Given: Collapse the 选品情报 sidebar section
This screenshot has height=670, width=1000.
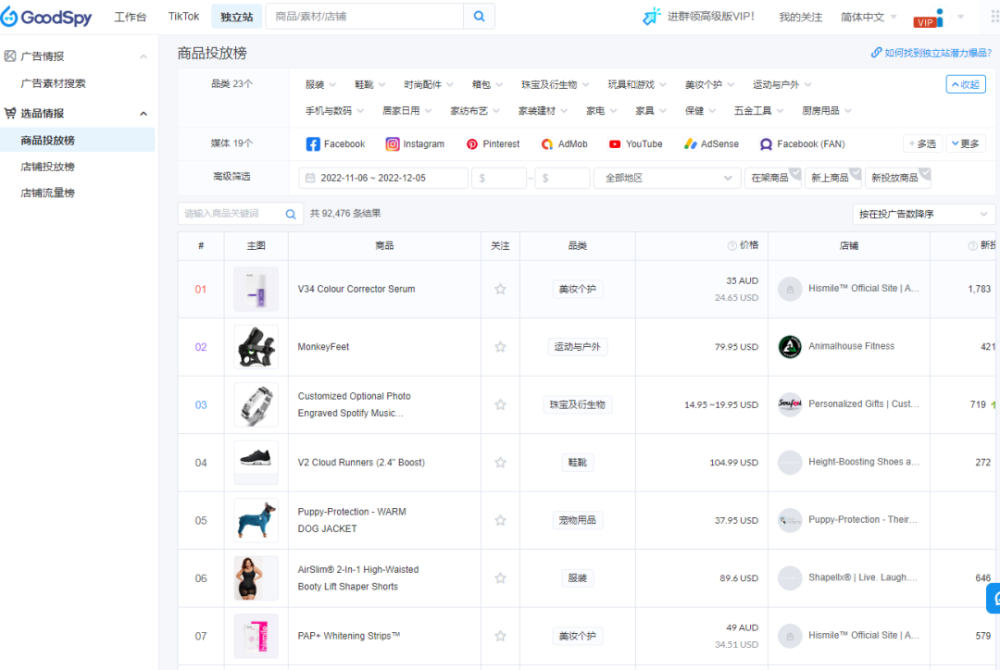Looking at the screenshot, I should 143,114.
